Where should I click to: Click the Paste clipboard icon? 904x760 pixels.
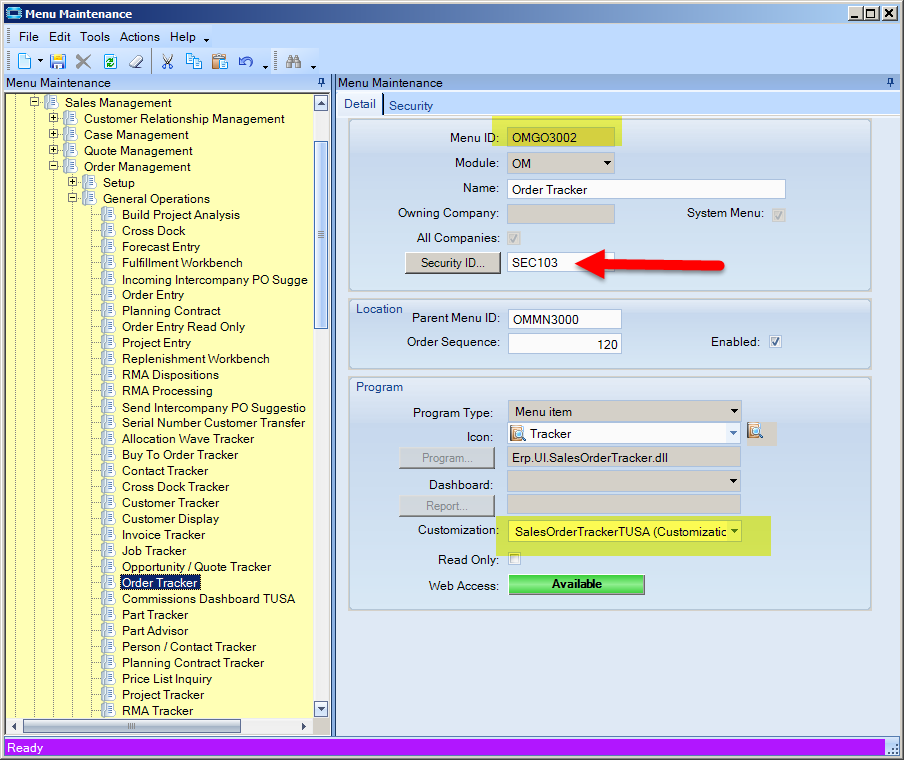tap(220, 62)
